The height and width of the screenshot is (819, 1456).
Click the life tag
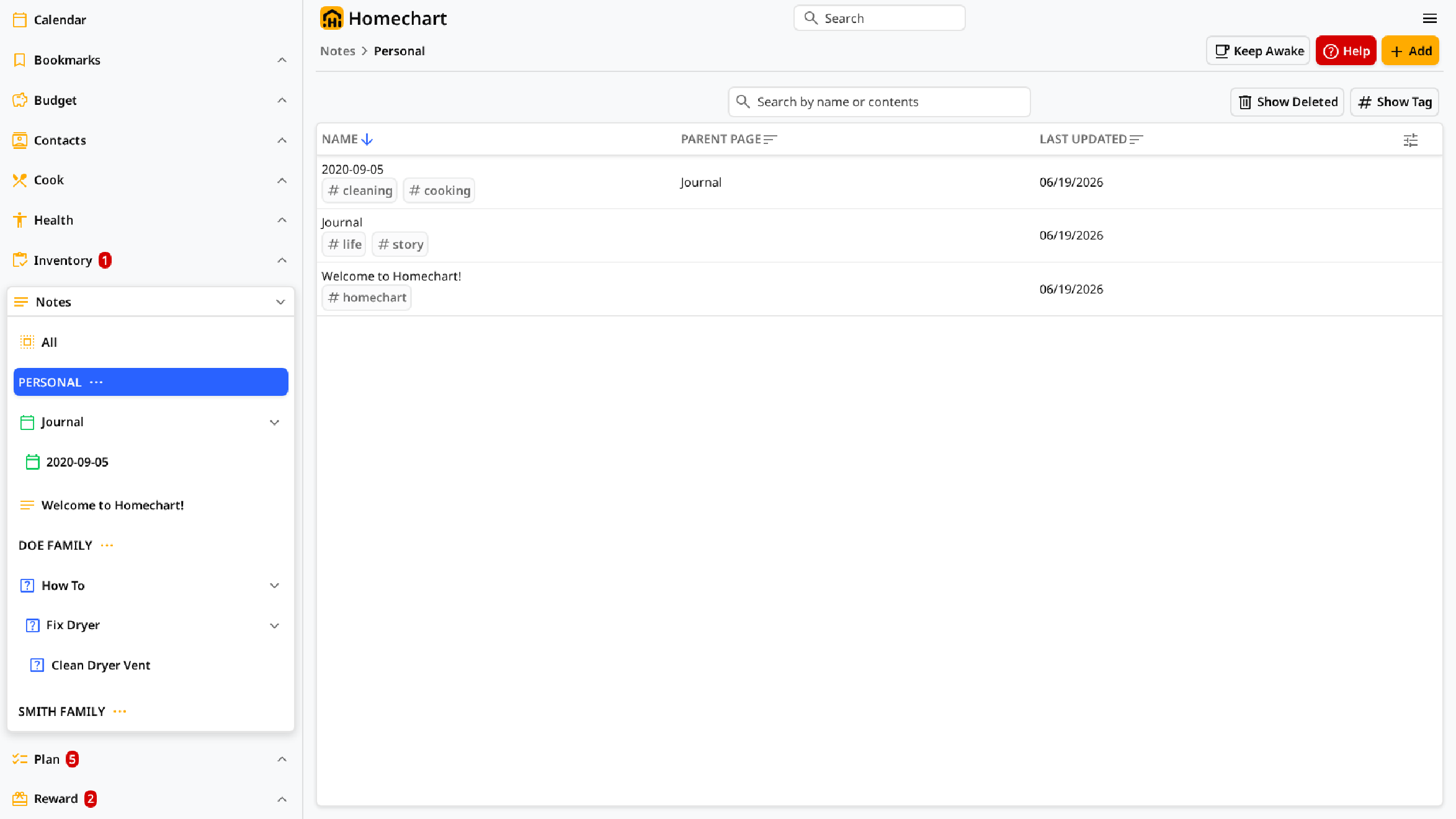coord(344,244)
